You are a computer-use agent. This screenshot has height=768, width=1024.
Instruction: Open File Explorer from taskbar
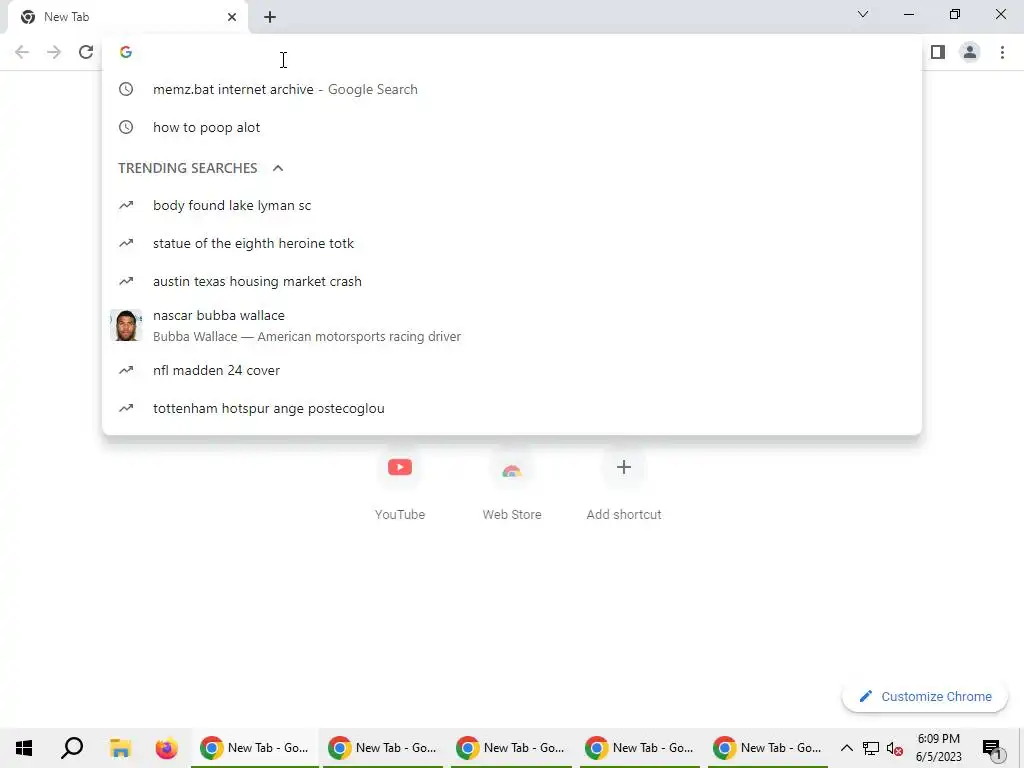(x=120, y=748)
